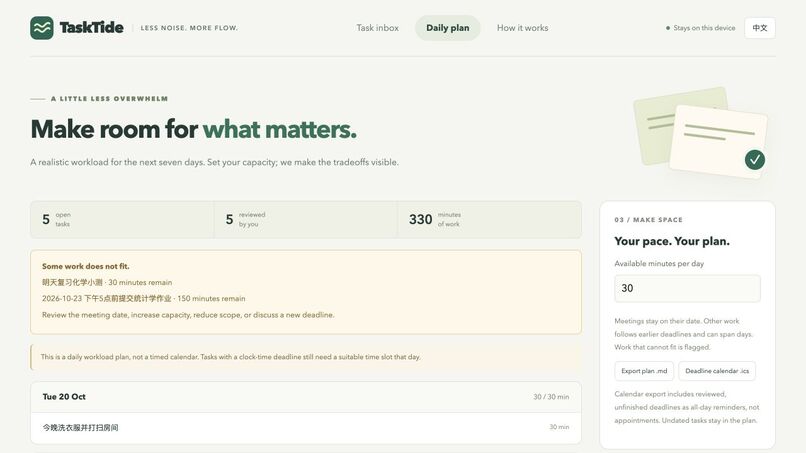Click the 今晚洗衣服并打扫房间 task row

point(306,427)
